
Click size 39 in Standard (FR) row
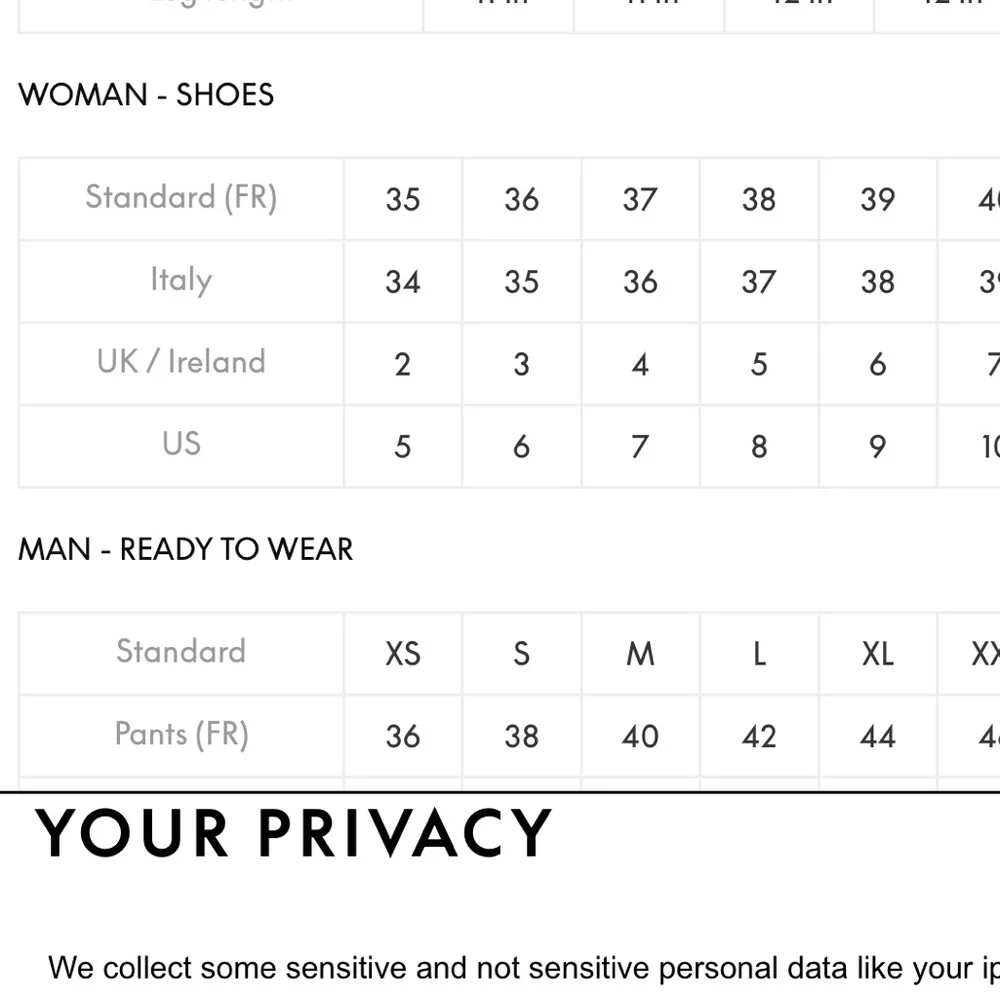[877, 199]
